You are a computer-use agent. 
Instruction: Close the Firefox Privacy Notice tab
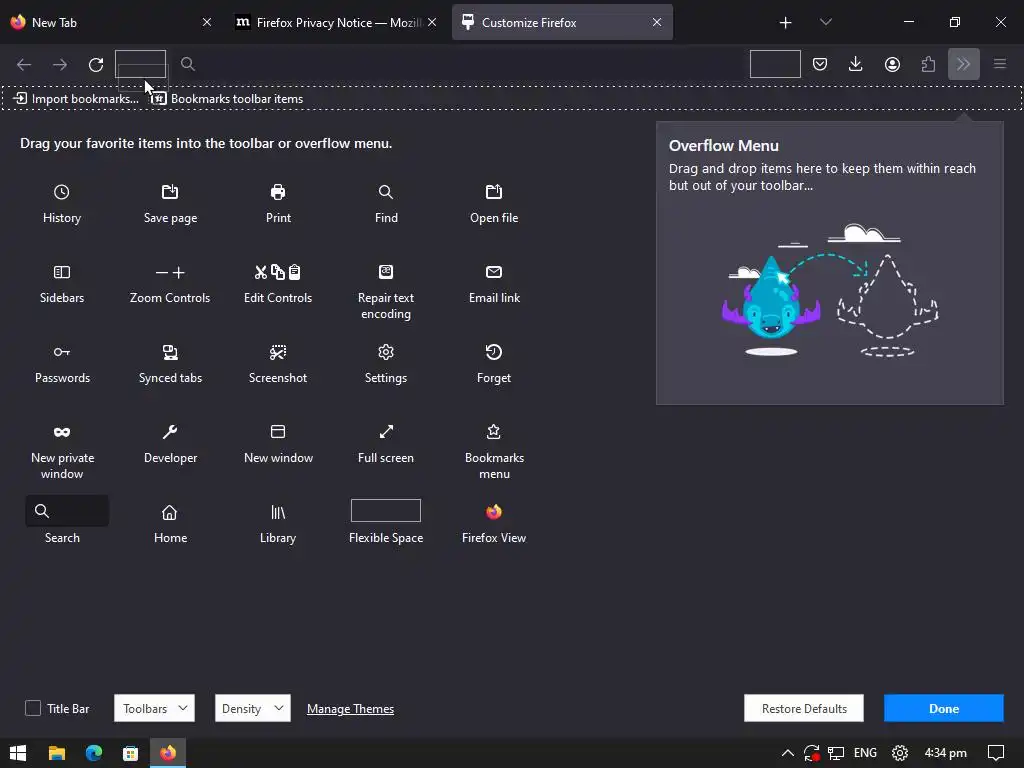click(432, 22)
